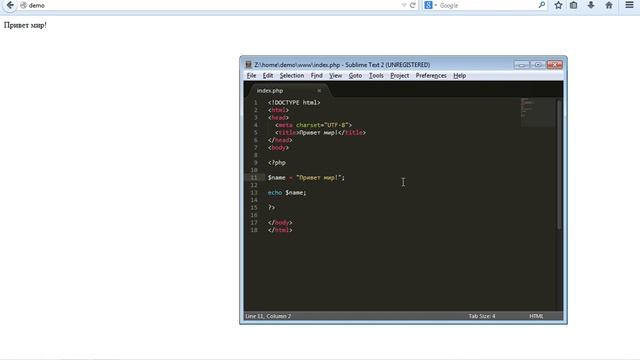Open the Project menu
Viewport: 640px width, 360px height.
(399, 76)
